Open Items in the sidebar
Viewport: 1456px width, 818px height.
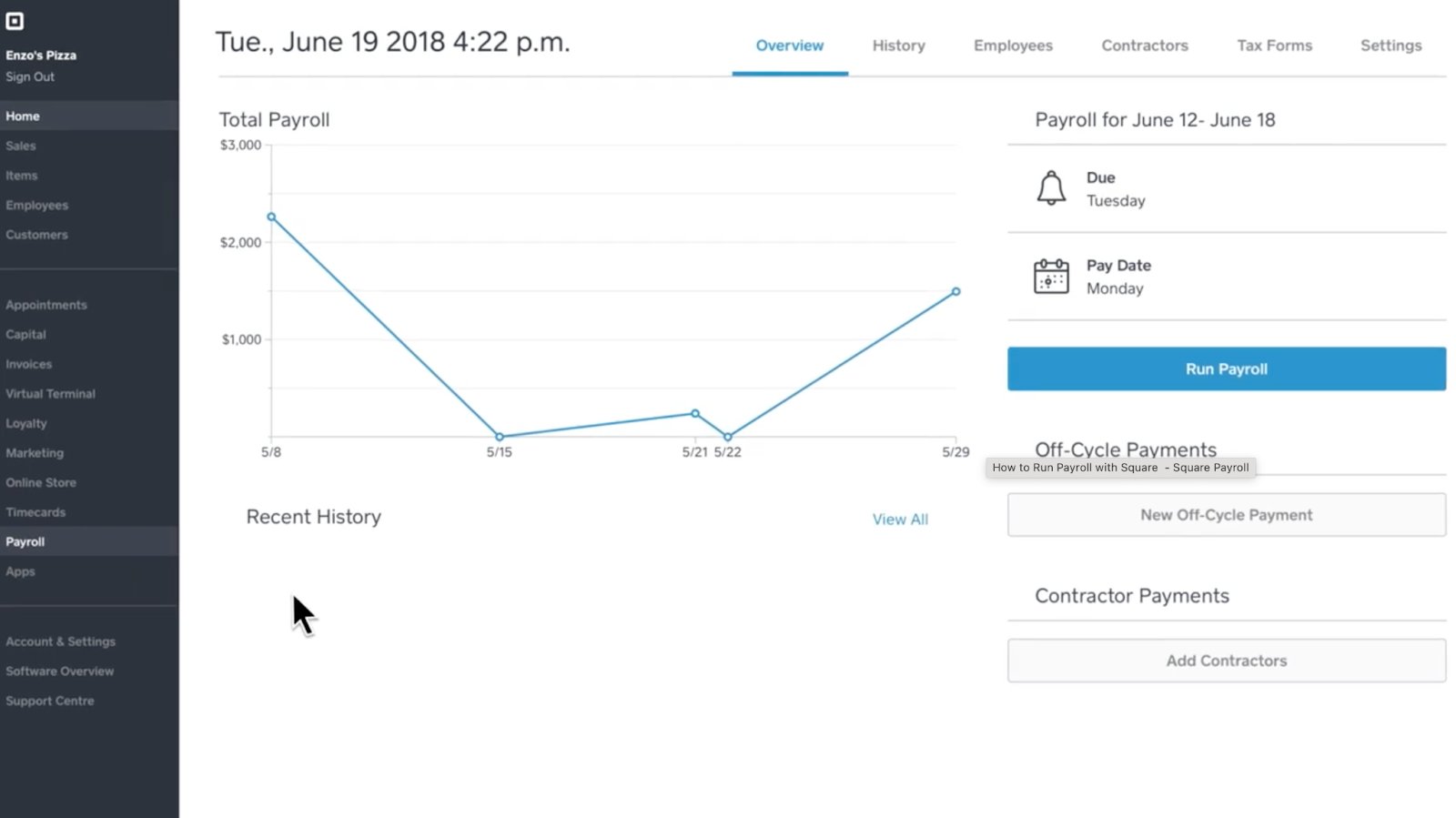(22, 176)
